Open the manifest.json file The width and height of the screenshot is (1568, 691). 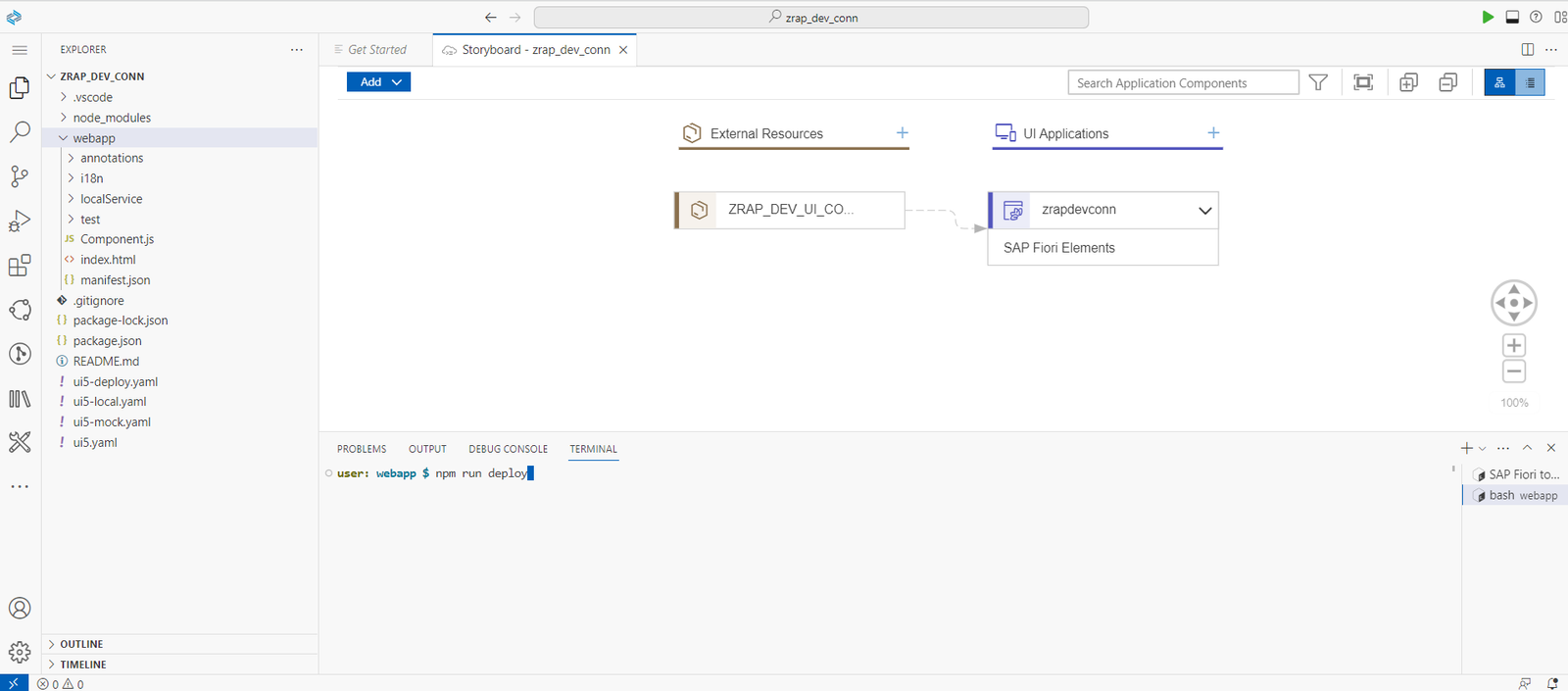click(115, 280)
